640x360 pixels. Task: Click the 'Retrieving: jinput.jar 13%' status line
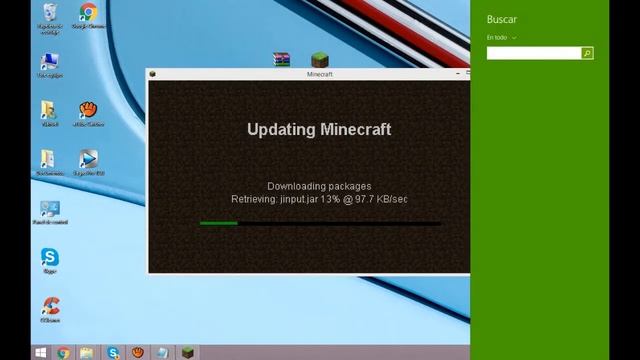(x=319, y=199)
